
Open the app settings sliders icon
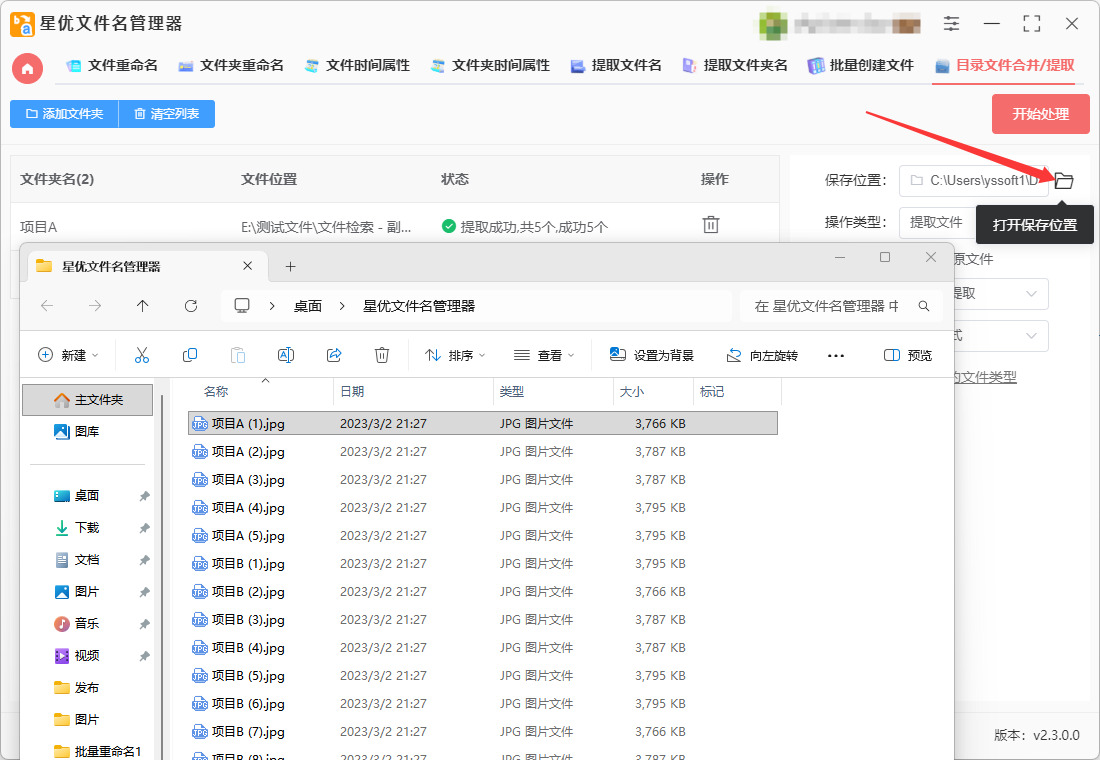(x=951, y=23)
